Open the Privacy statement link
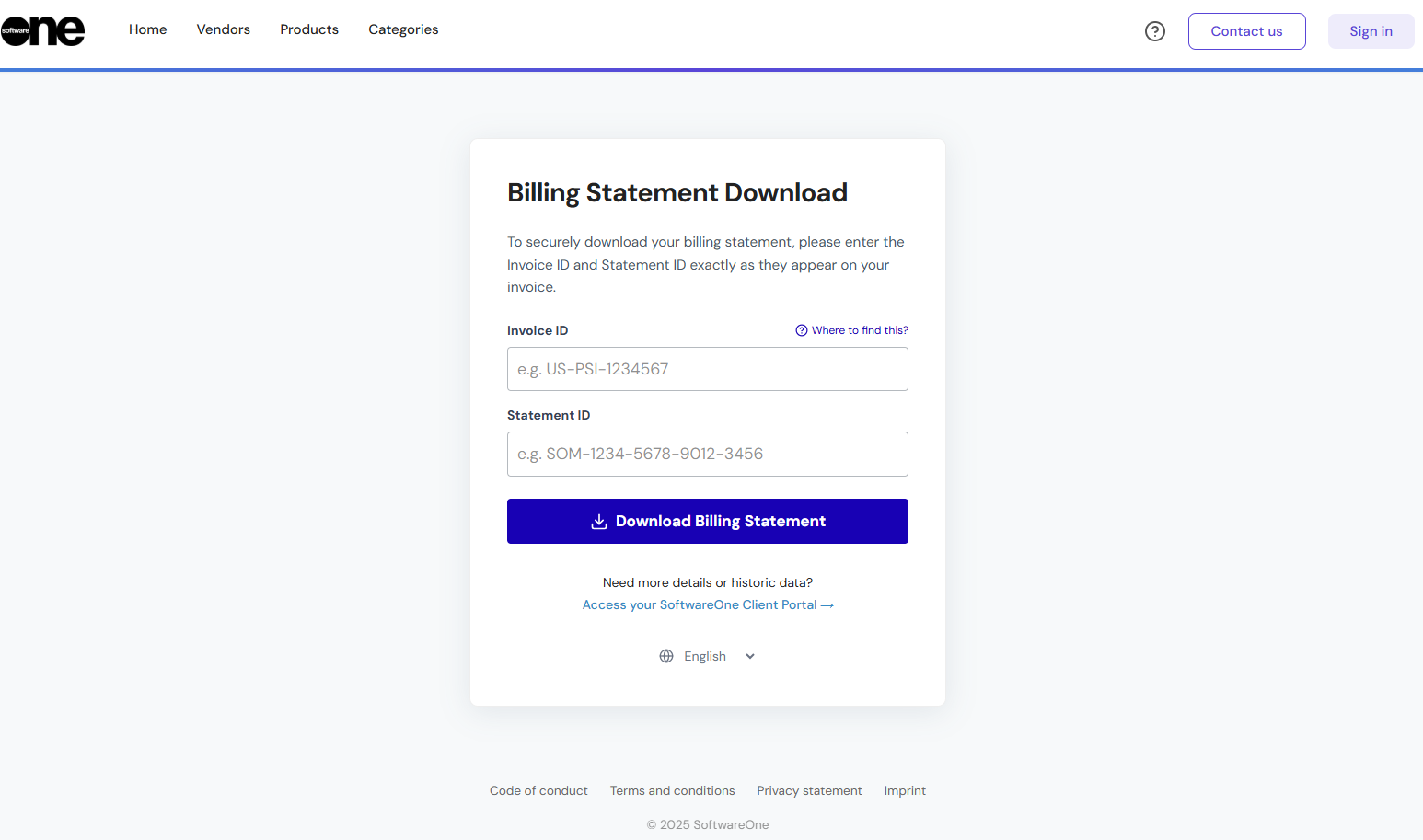 coord(809,790)
